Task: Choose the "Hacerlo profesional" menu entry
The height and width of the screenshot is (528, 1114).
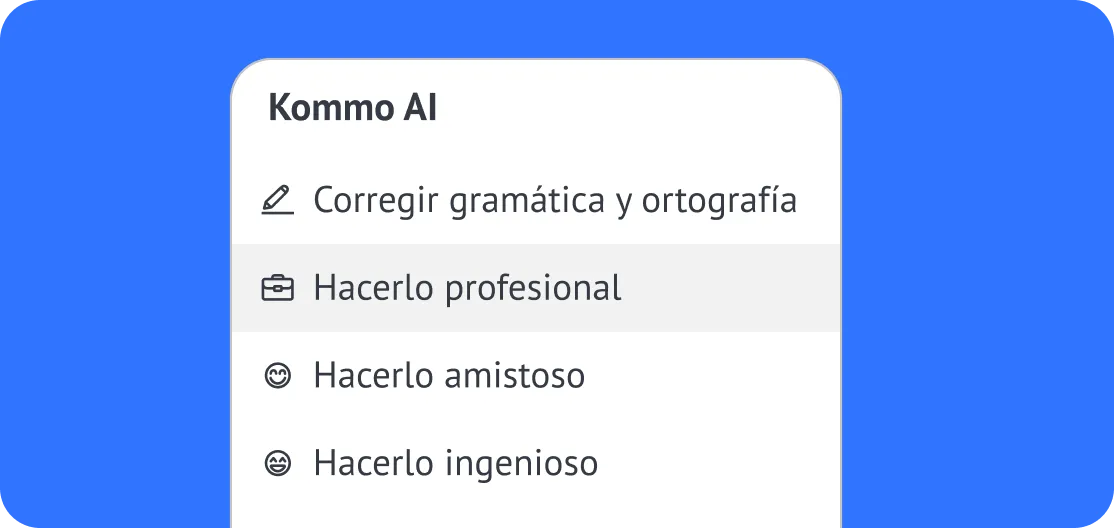Action: tap(467, 289)
